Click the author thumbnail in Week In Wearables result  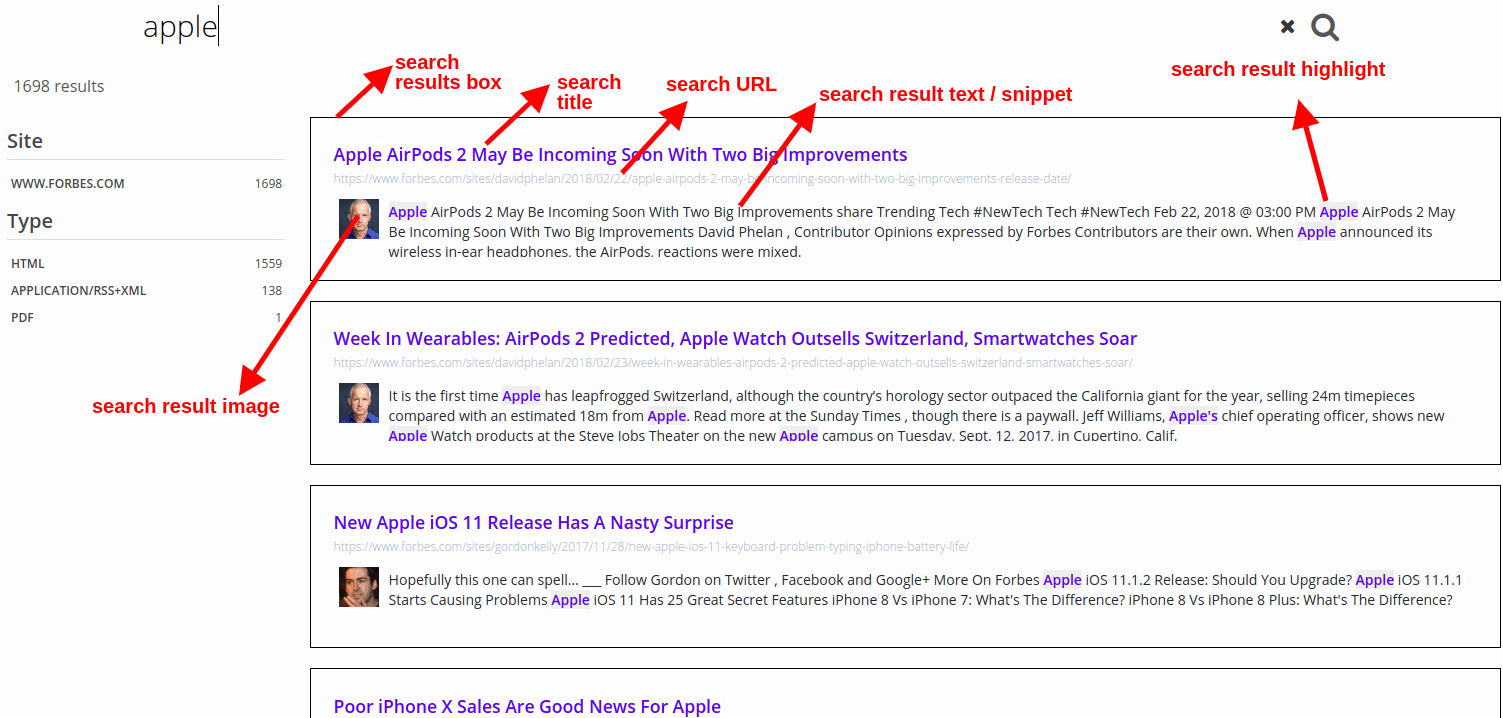(358, 403)
